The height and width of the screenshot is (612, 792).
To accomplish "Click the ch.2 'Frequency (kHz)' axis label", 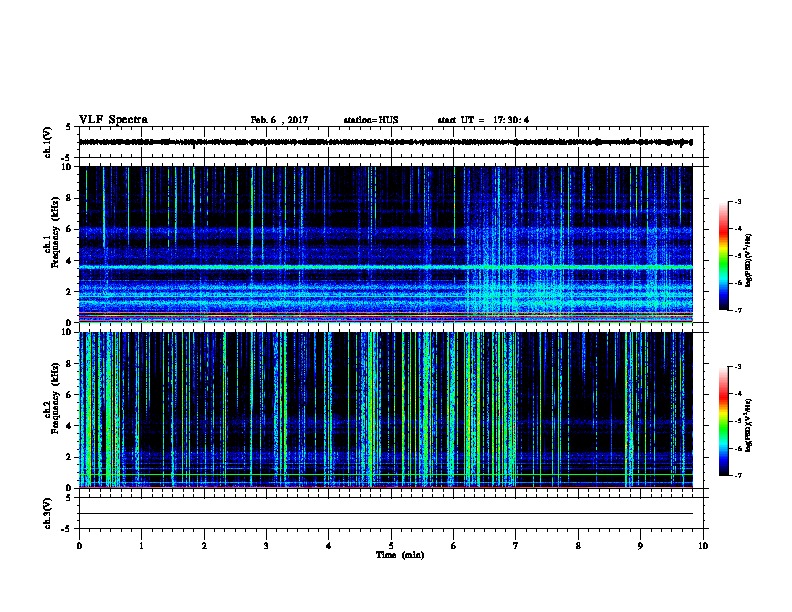I will (54, 398).
